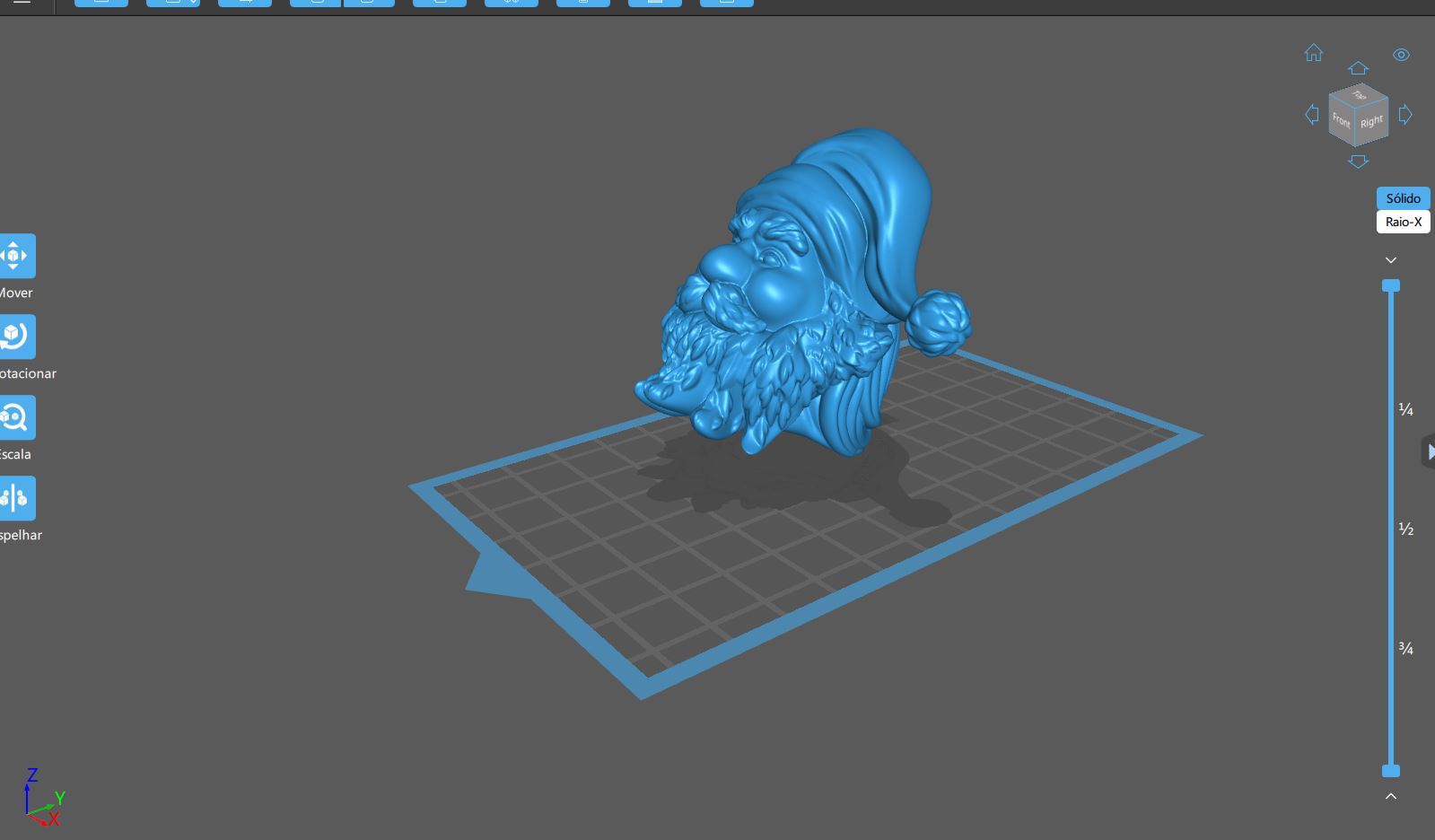Image resolution: width=1435 pixels, height=840 pixels.
Task: Click the Top face of the view cube
Action: [x=1359, y=94]
